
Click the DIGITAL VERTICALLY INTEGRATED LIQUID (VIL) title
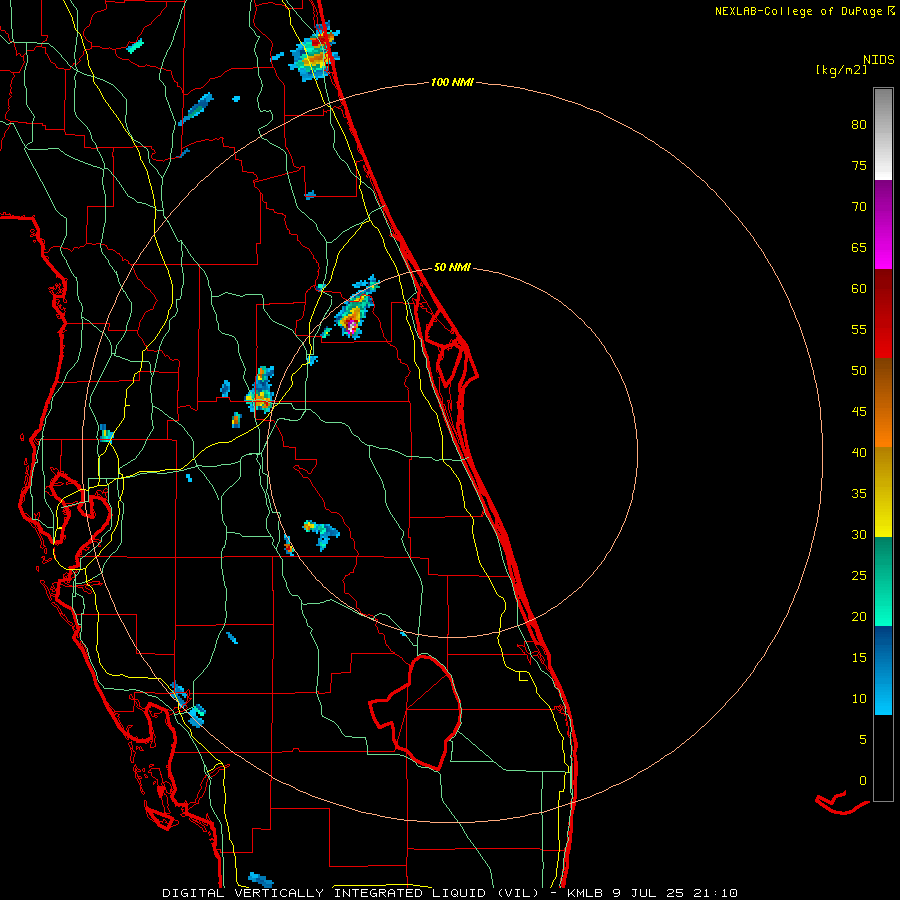pyautogui.click(x=351, y=893)
